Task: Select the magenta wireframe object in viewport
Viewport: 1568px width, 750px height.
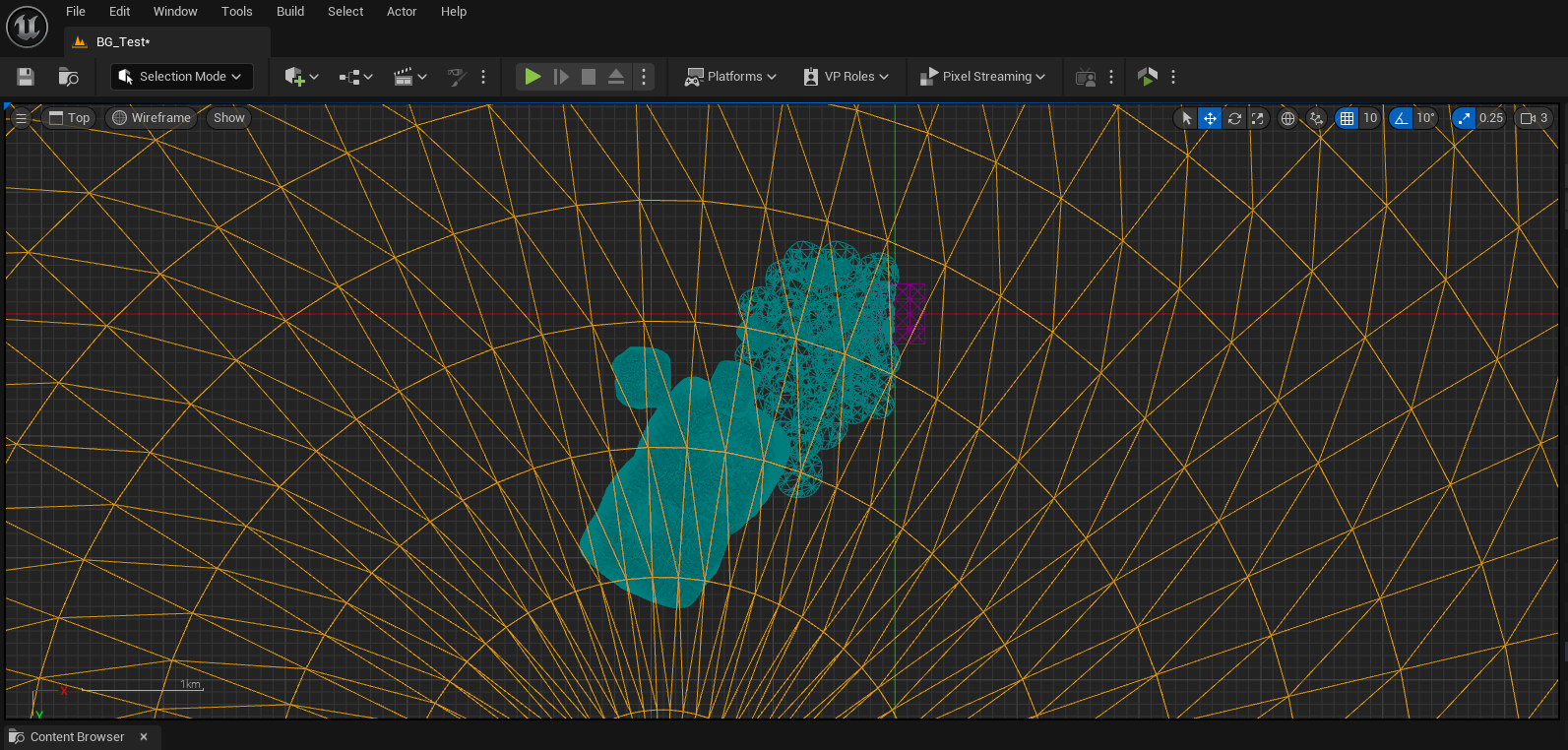Action: [910, 313]
